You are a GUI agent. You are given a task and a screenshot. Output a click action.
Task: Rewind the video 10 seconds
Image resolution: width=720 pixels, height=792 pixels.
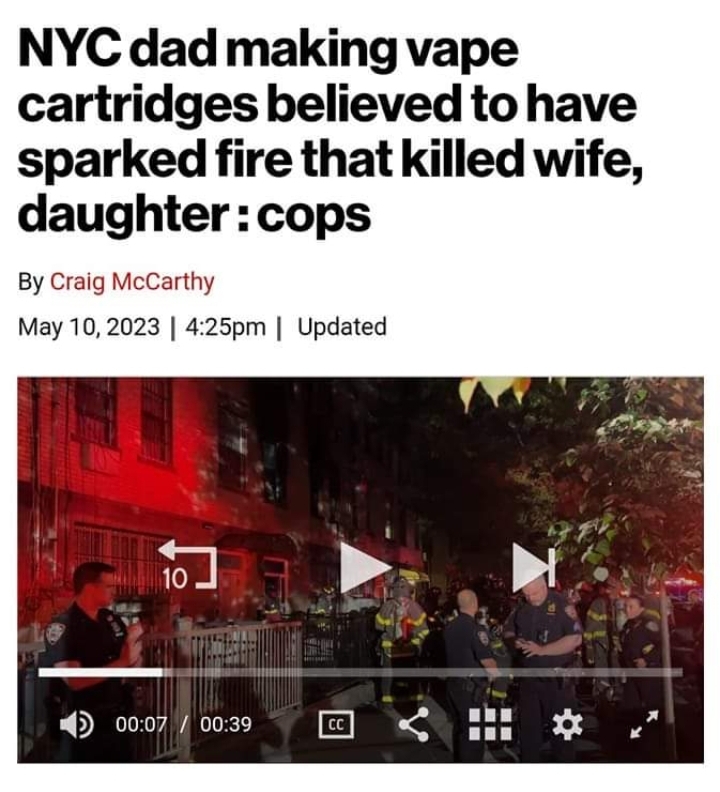(187, 564)
